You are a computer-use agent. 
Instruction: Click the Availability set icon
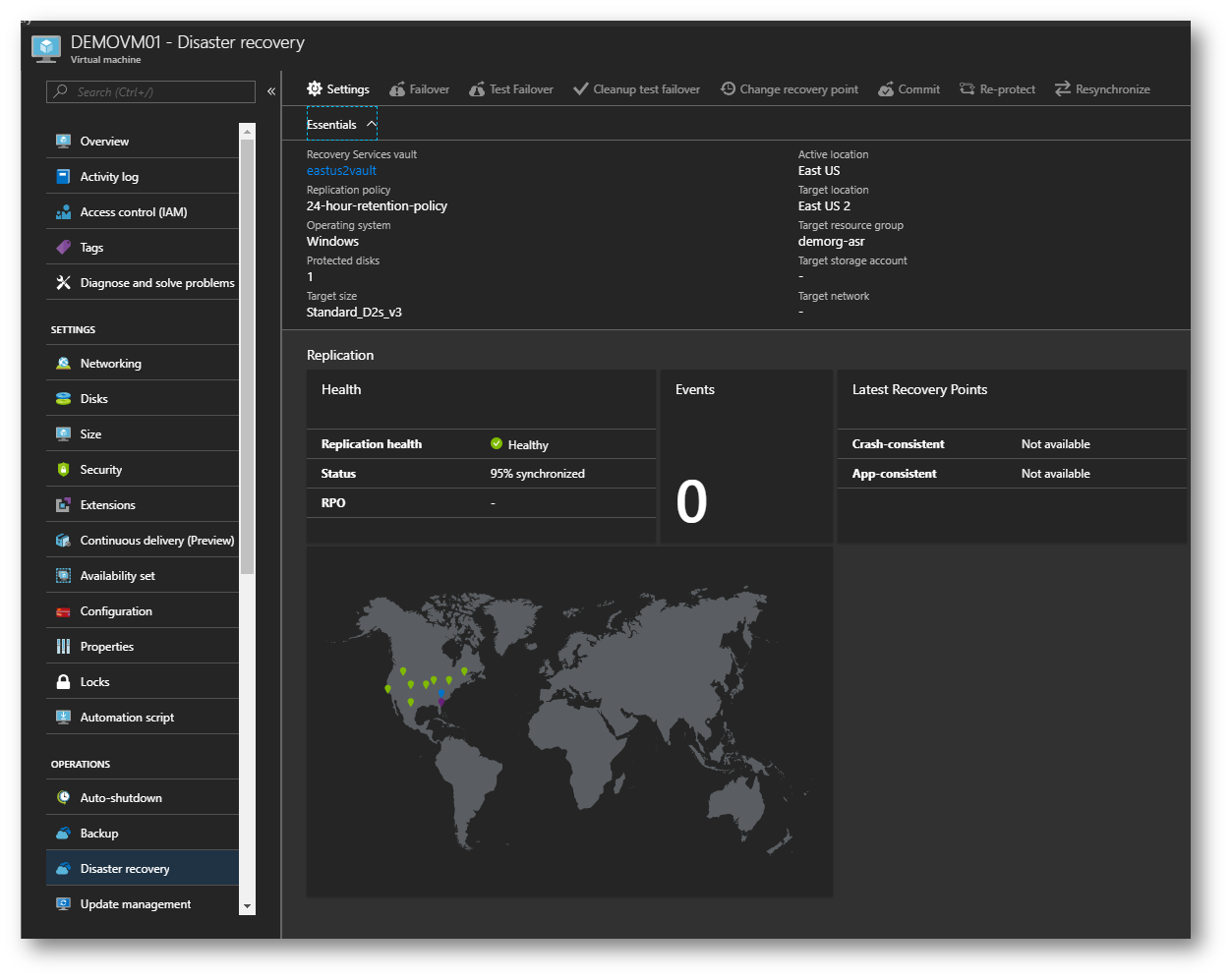point(63,575)
